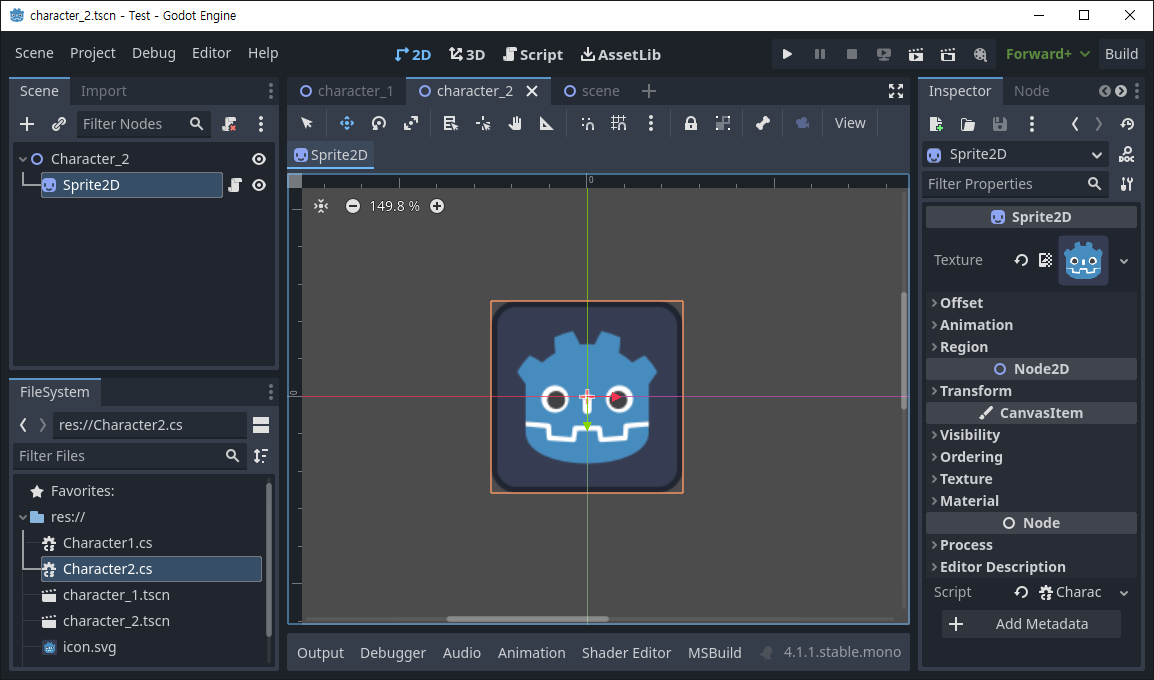Switch to character_1 scene tab
This screenshot has width=1154, height=680.
pos(347,91)
